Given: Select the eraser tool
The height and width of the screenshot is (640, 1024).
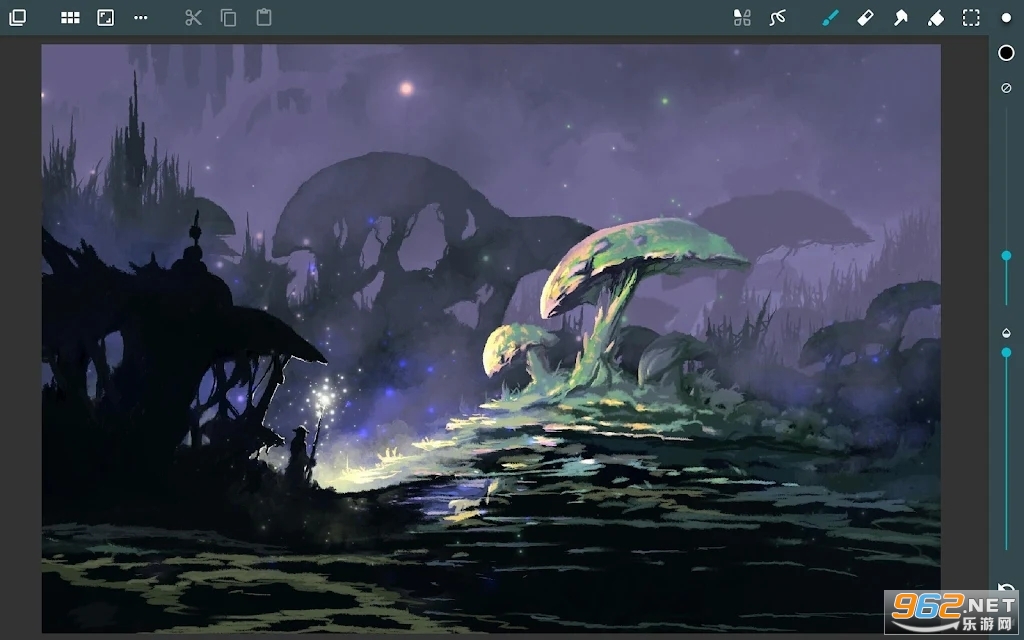Looking at the screenshot, I should (x=866, y=18).
